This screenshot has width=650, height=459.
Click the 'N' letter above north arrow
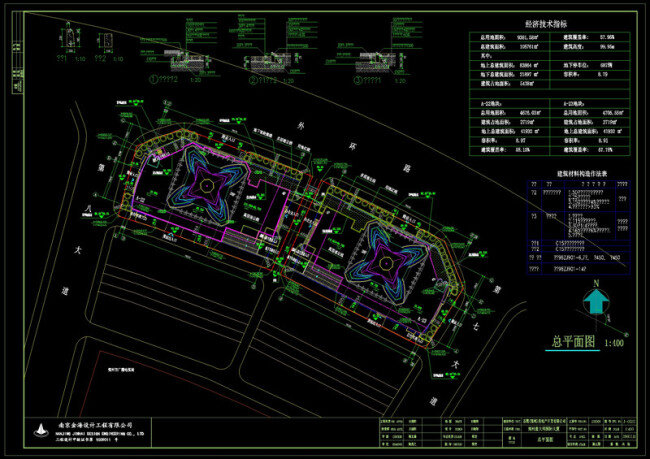[x=596, y=283]
